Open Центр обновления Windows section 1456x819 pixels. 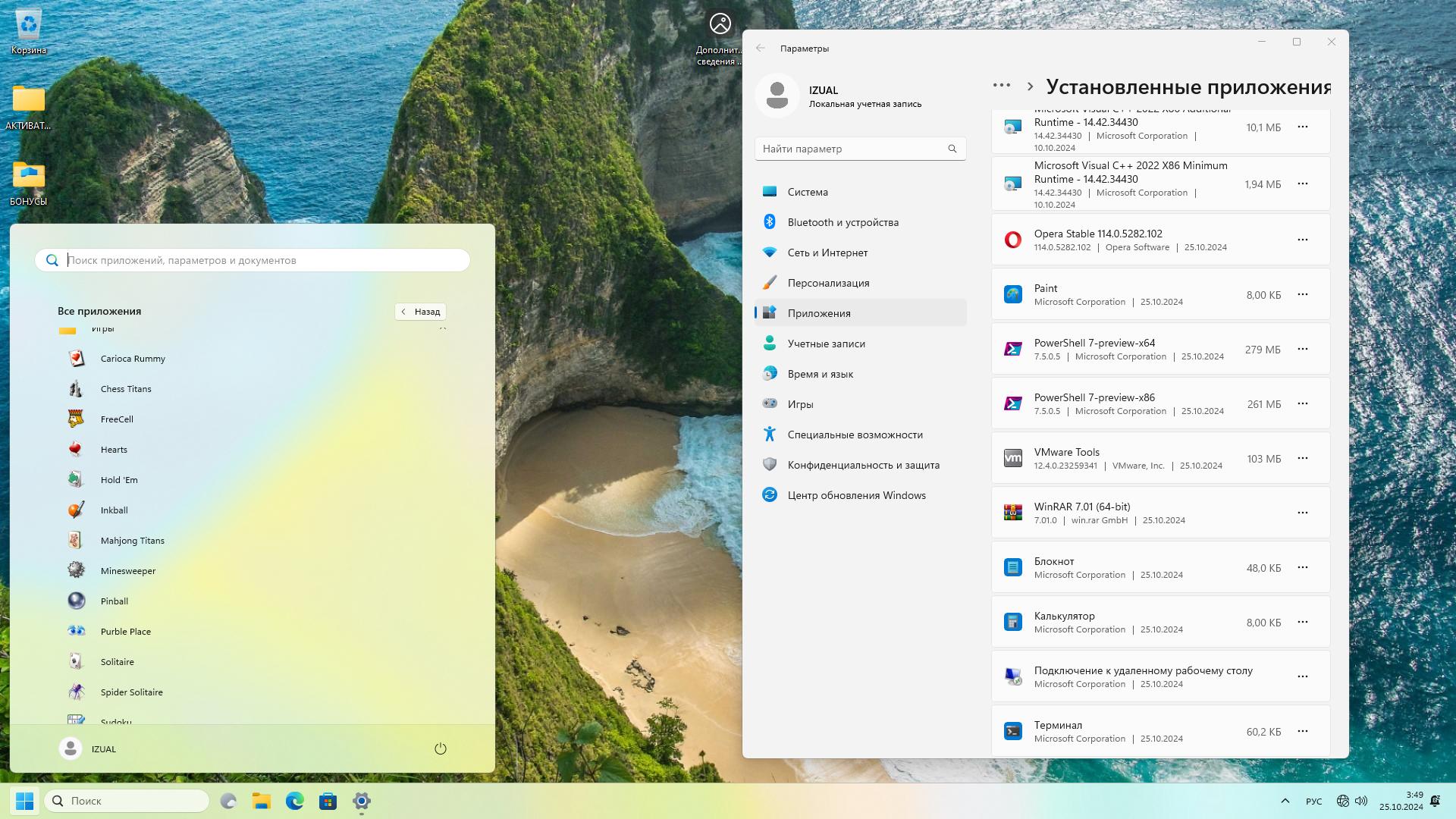point(856,495)
